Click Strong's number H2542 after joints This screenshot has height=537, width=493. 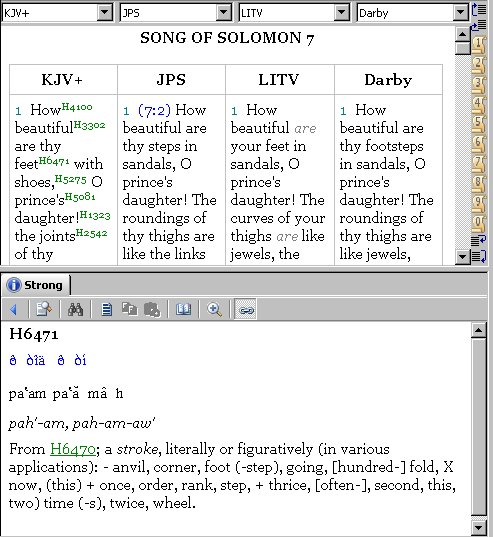[x=91, y=233]
